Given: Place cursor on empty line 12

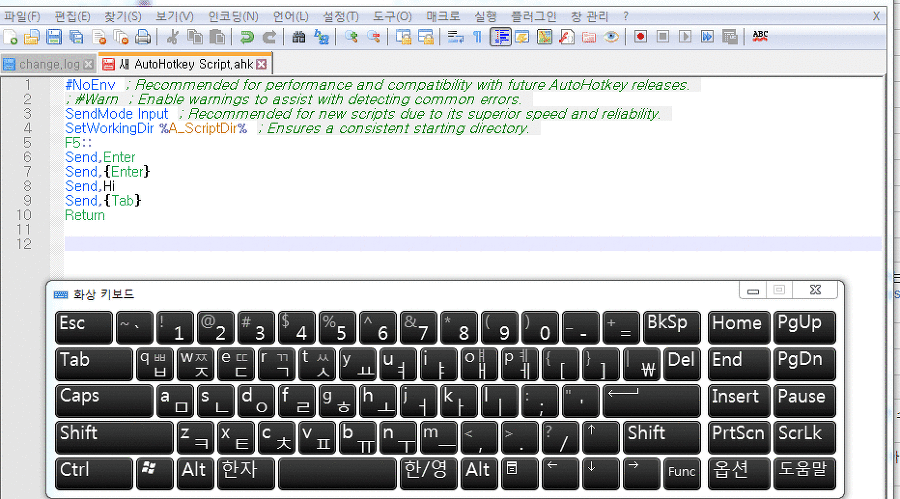Looking at the screenshot, I should click(x=473, y=244).
